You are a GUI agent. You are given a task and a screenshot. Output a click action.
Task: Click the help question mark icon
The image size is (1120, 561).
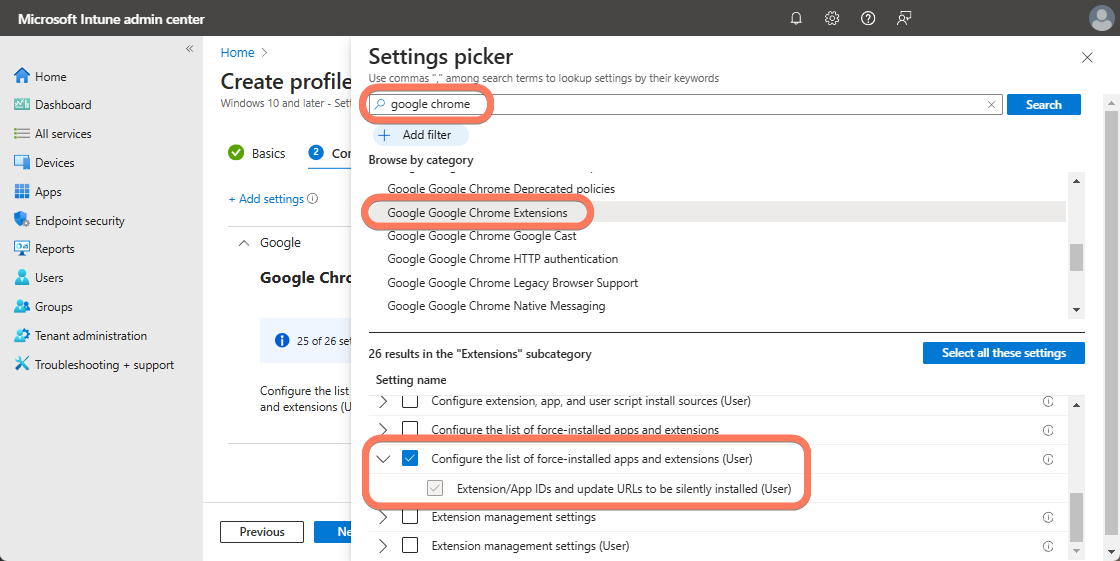point(868,18)
